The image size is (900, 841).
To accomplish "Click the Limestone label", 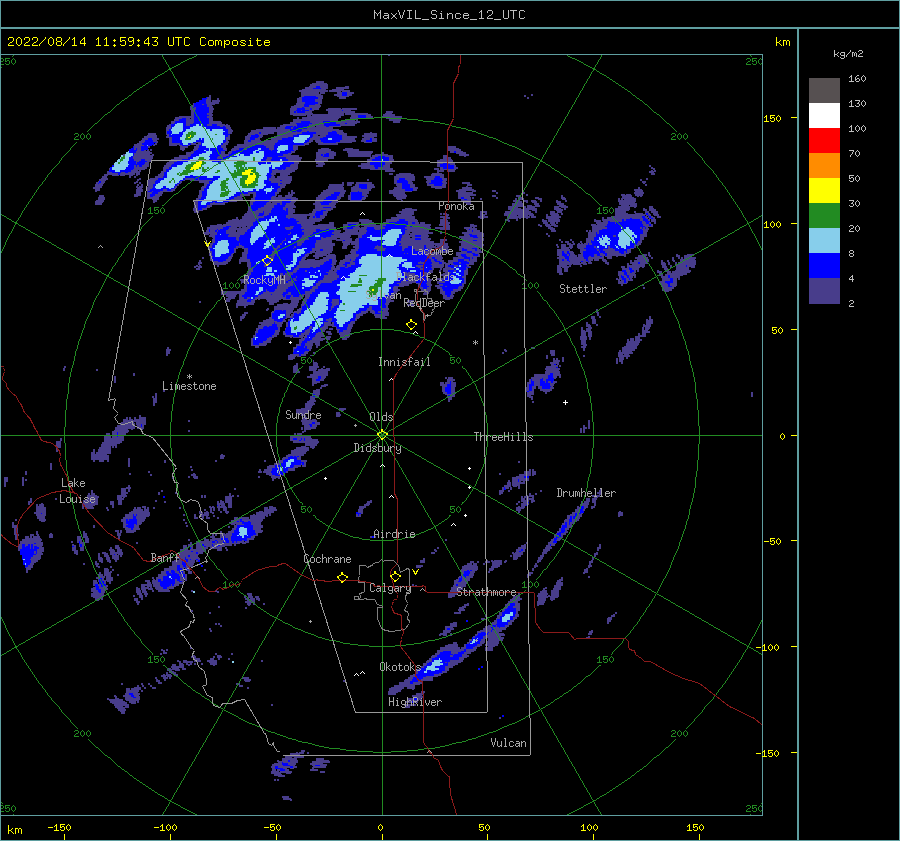I will pyautogui.click(x=189, y=386).
